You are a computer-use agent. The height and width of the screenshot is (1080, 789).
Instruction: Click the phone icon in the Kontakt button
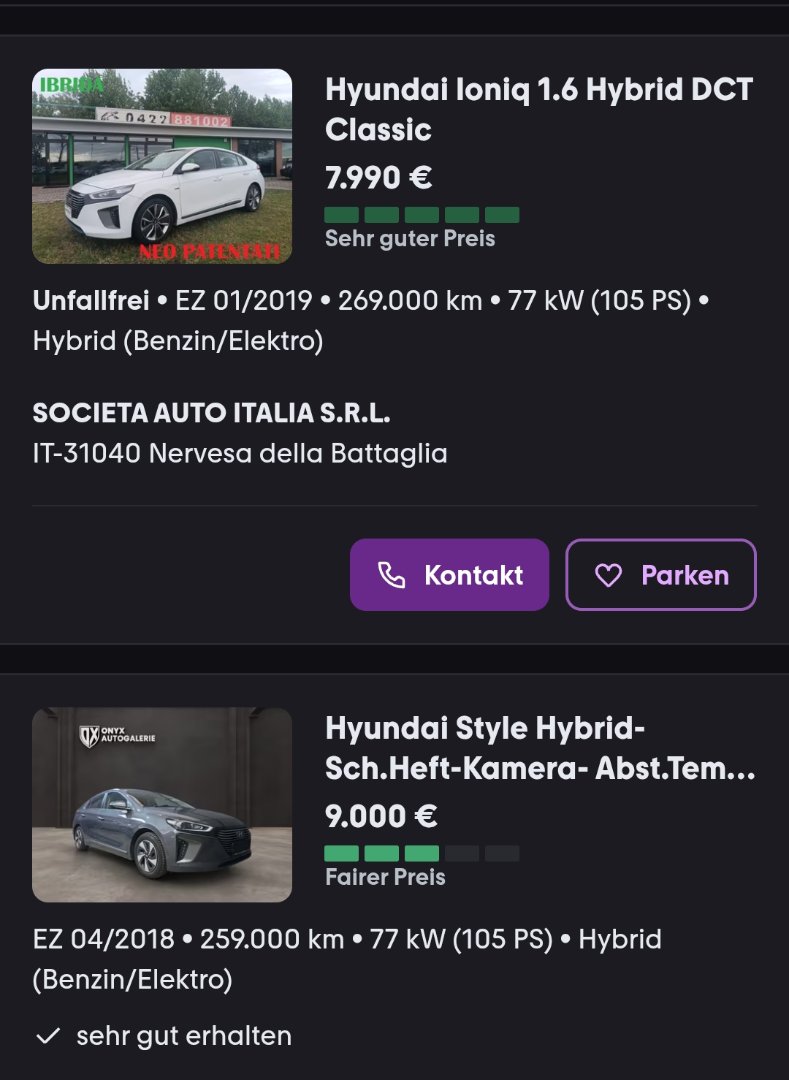(x=391, y=575)
